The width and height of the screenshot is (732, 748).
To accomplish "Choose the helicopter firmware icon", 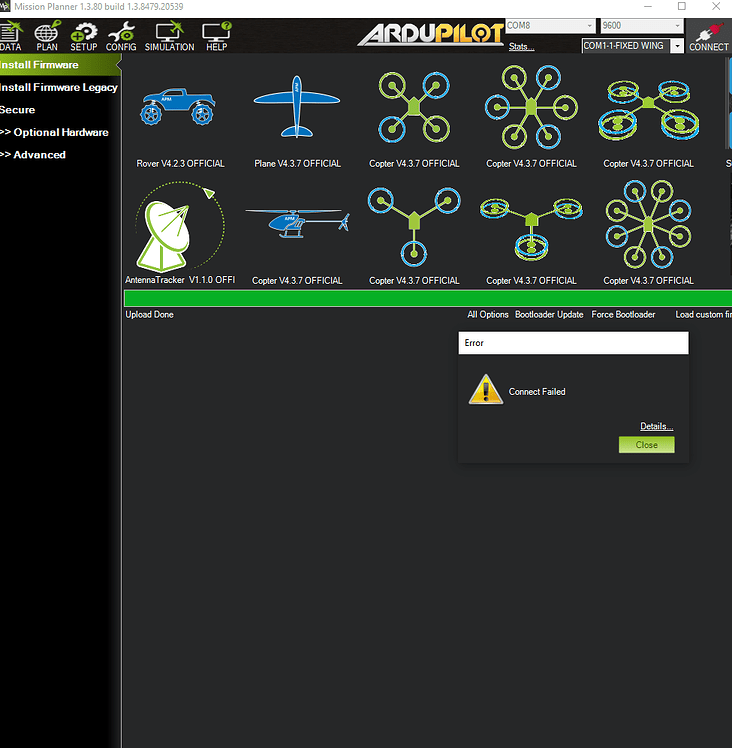I will pyautogui.click(x=297, y=224).
